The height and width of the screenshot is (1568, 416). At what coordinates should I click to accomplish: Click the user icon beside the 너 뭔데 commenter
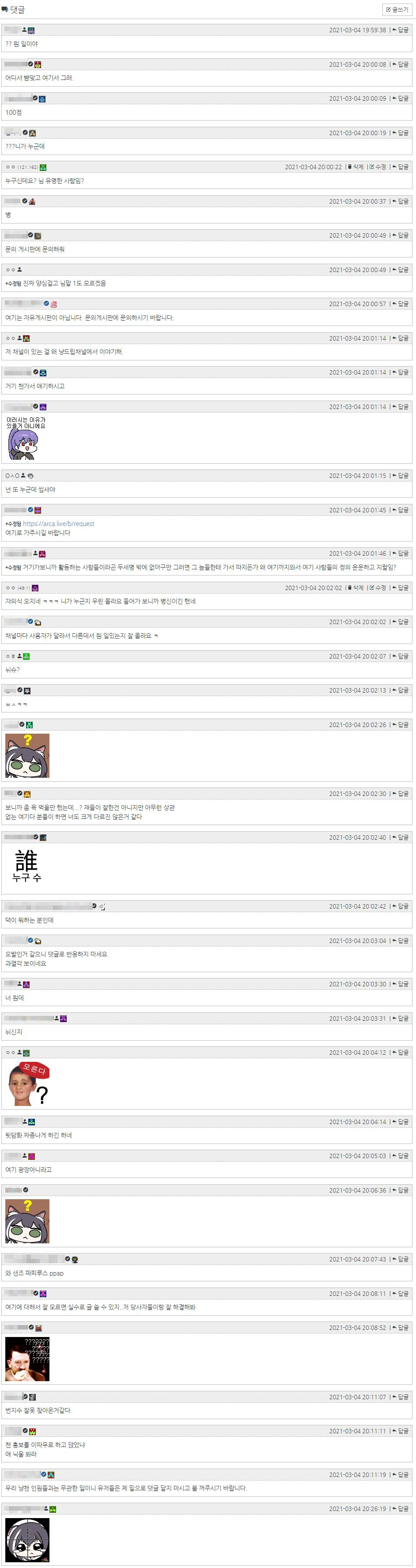(x=19, y=984)
